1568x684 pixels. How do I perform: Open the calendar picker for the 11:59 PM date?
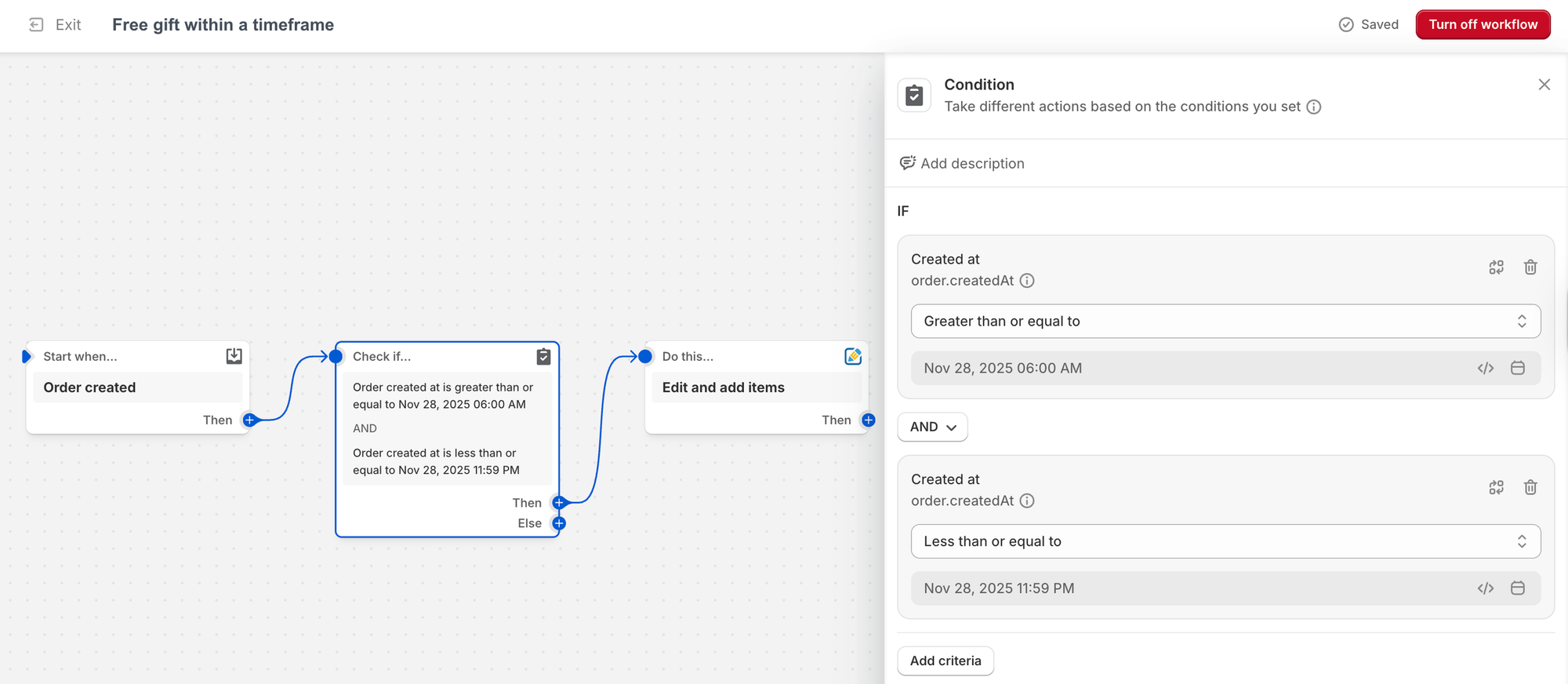(x=1517, y=588)
